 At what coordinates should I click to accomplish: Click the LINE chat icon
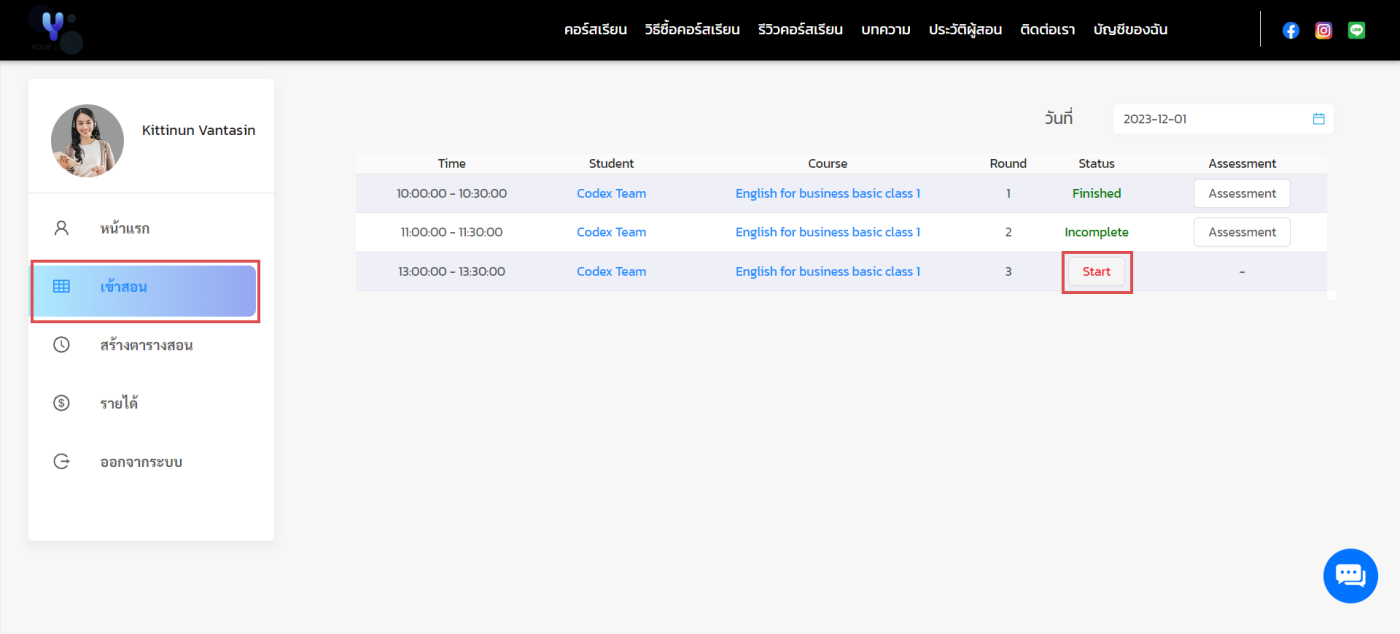[1356, 30]
